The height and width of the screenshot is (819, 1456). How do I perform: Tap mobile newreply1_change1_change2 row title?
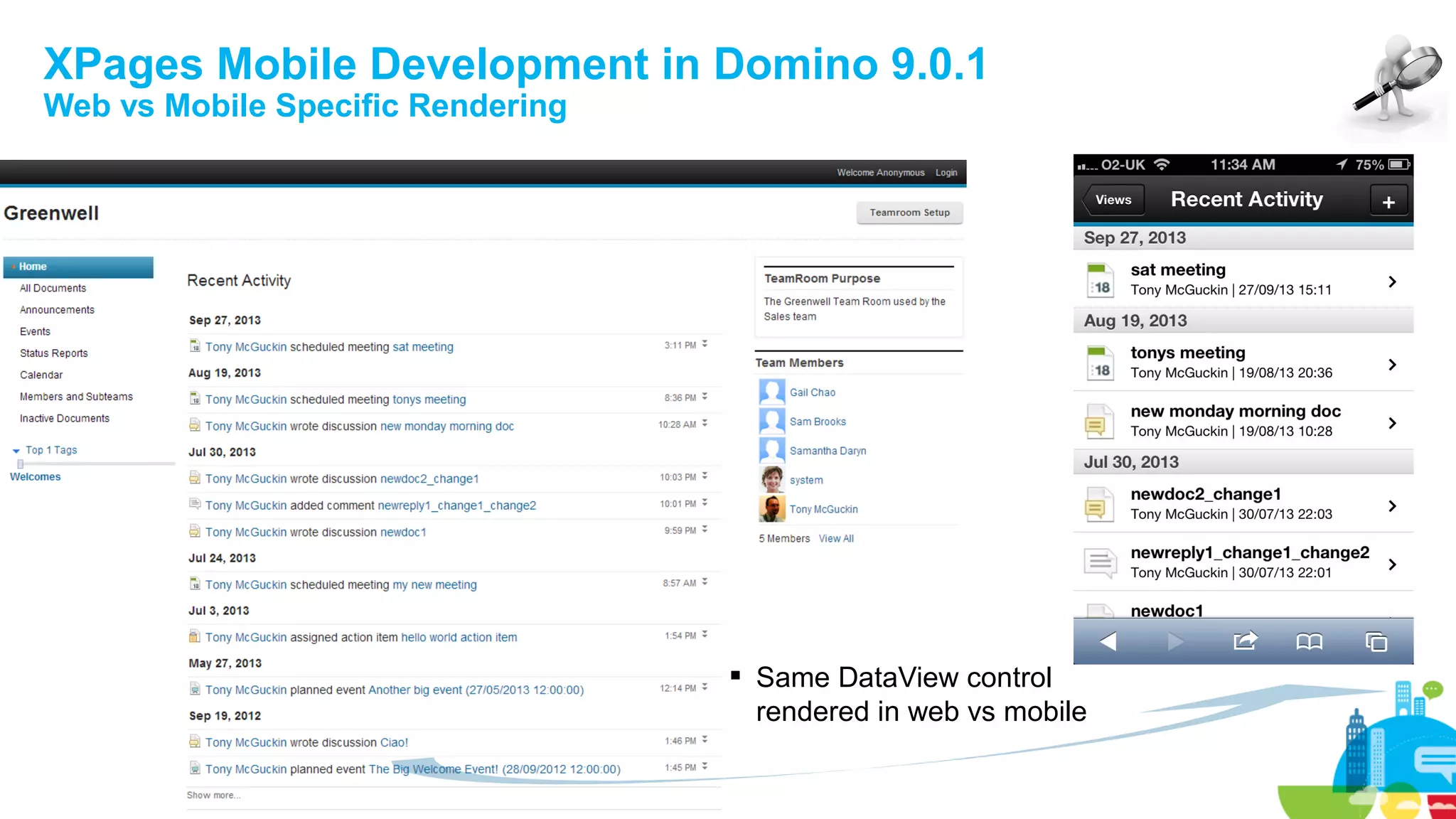tap(1250, 552)
